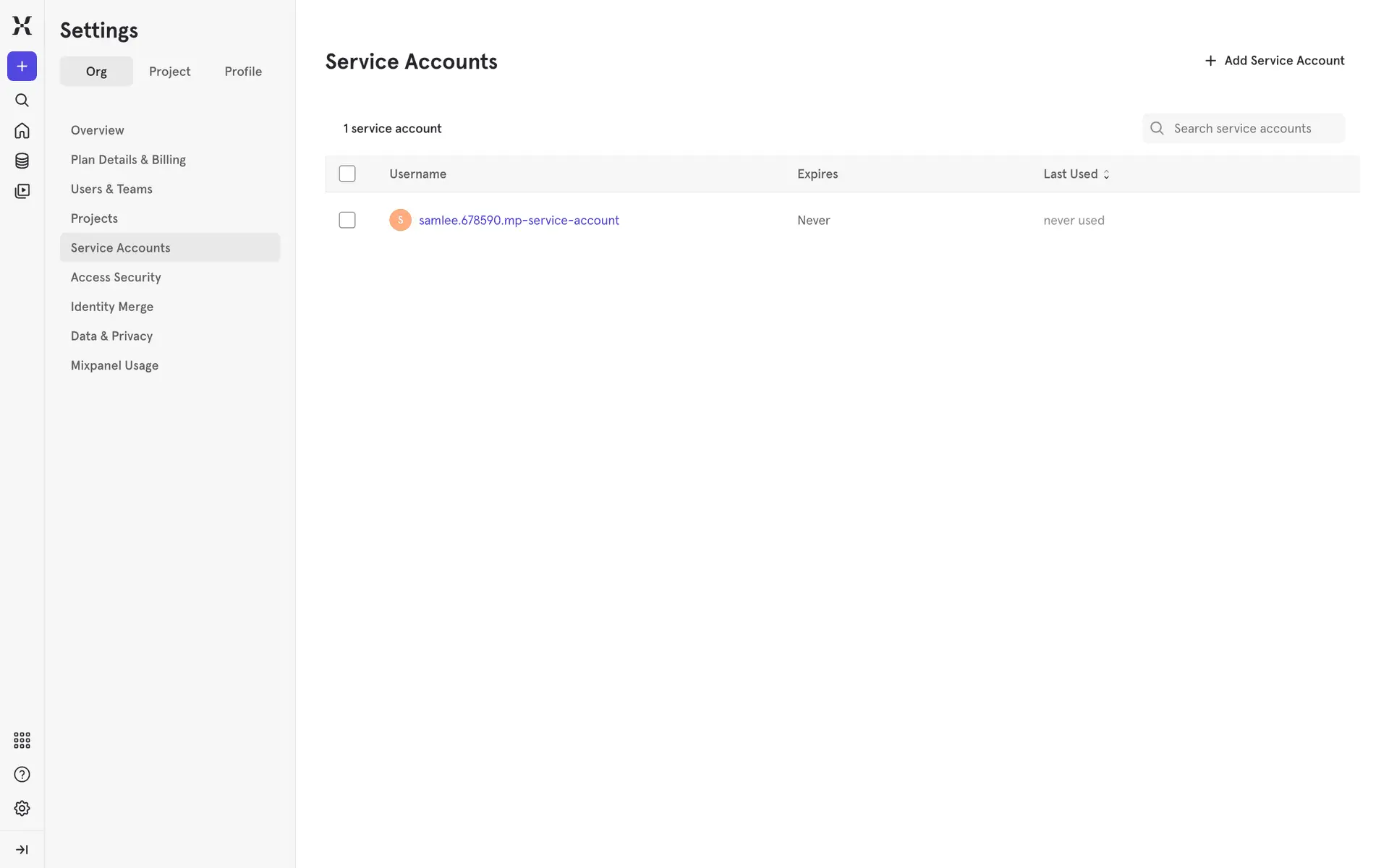Switch to the Profile settings tab

[243, 72]
